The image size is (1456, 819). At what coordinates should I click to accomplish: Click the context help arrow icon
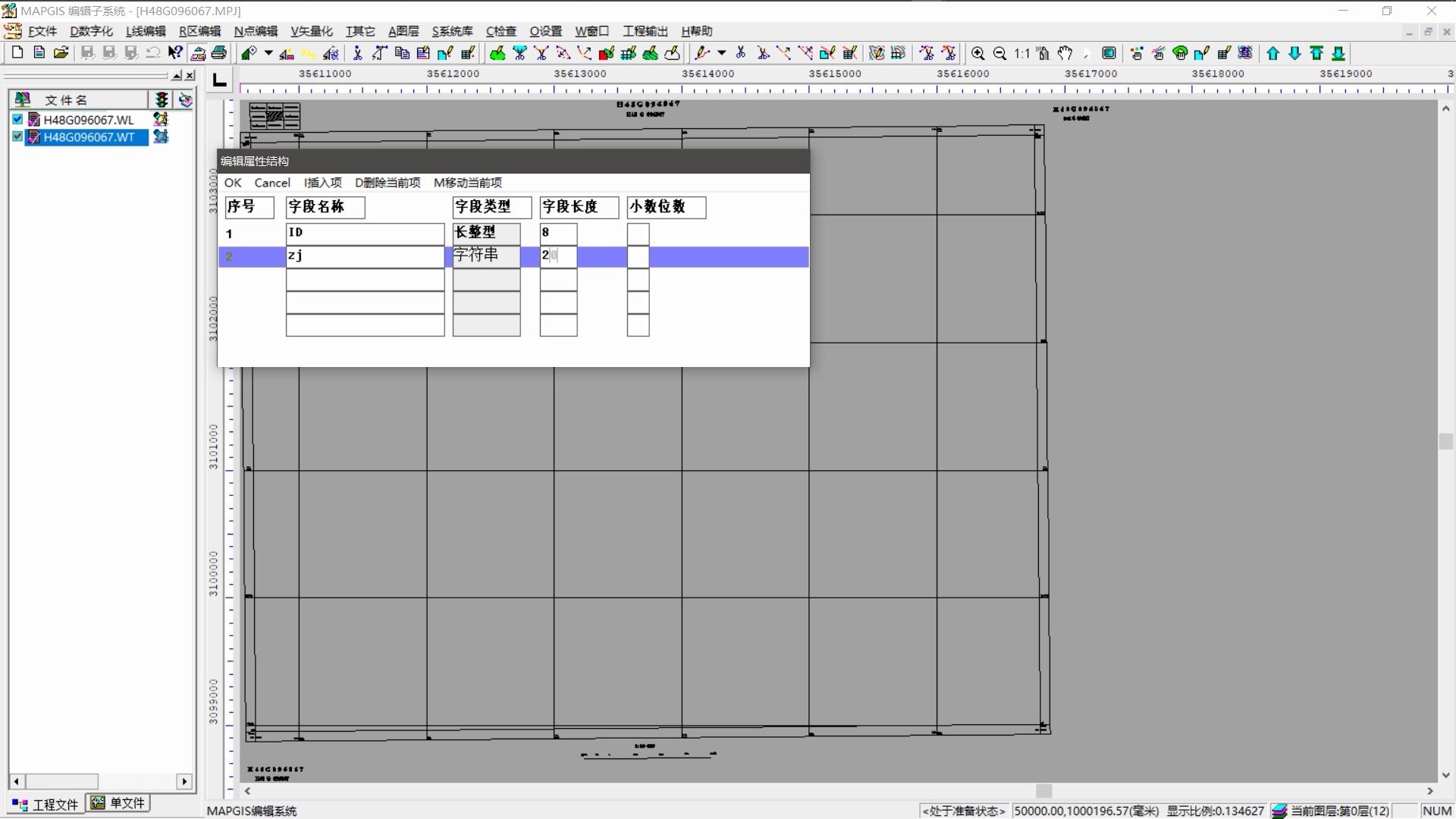coord(175,53)
